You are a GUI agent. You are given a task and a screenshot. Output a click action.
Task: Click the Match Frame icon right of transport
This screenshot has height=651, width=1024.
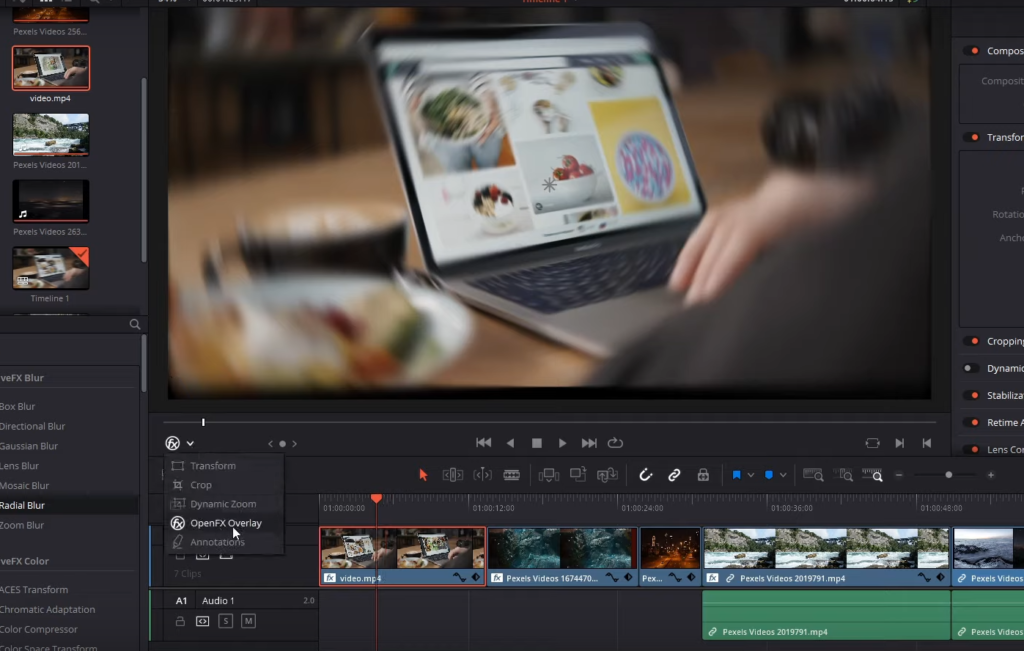tap(872, 443)
